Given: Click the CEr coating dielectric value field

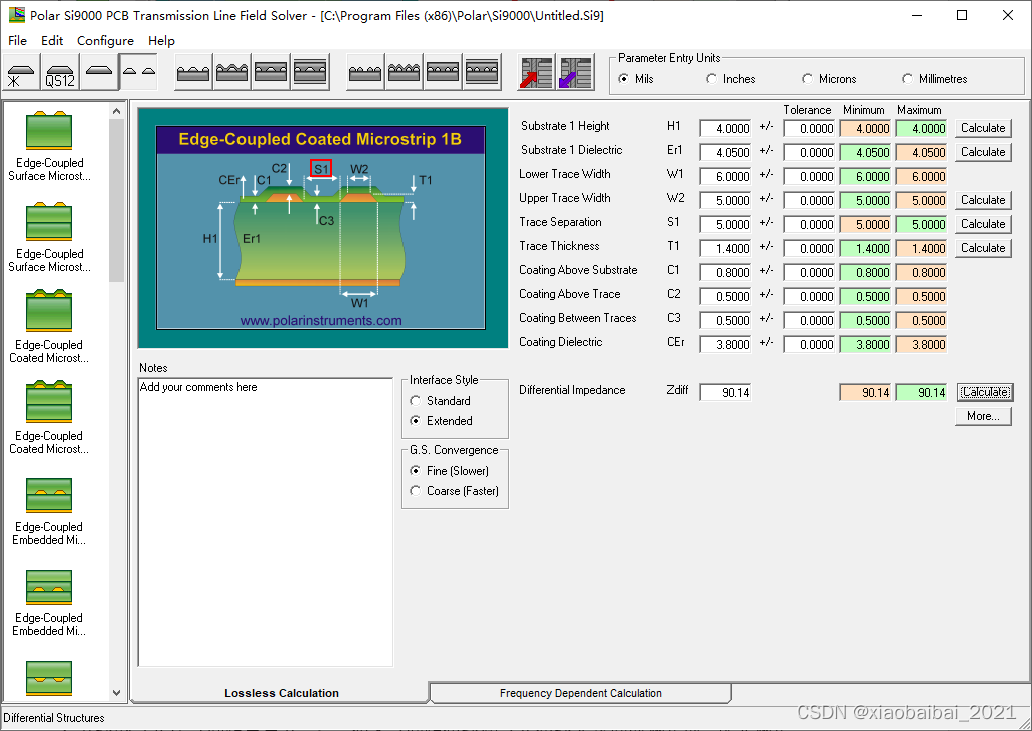Looking at the screenshot, I should pos(725,345).
